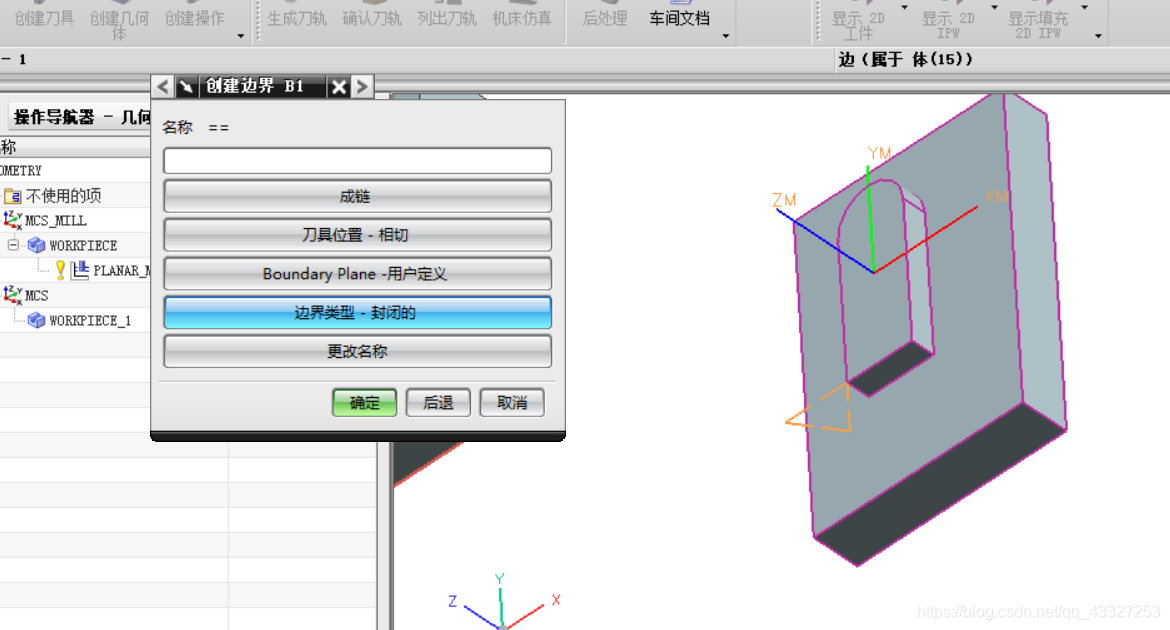Open dropdown arrow next to 显示 2D 工件

pos(904,7)
